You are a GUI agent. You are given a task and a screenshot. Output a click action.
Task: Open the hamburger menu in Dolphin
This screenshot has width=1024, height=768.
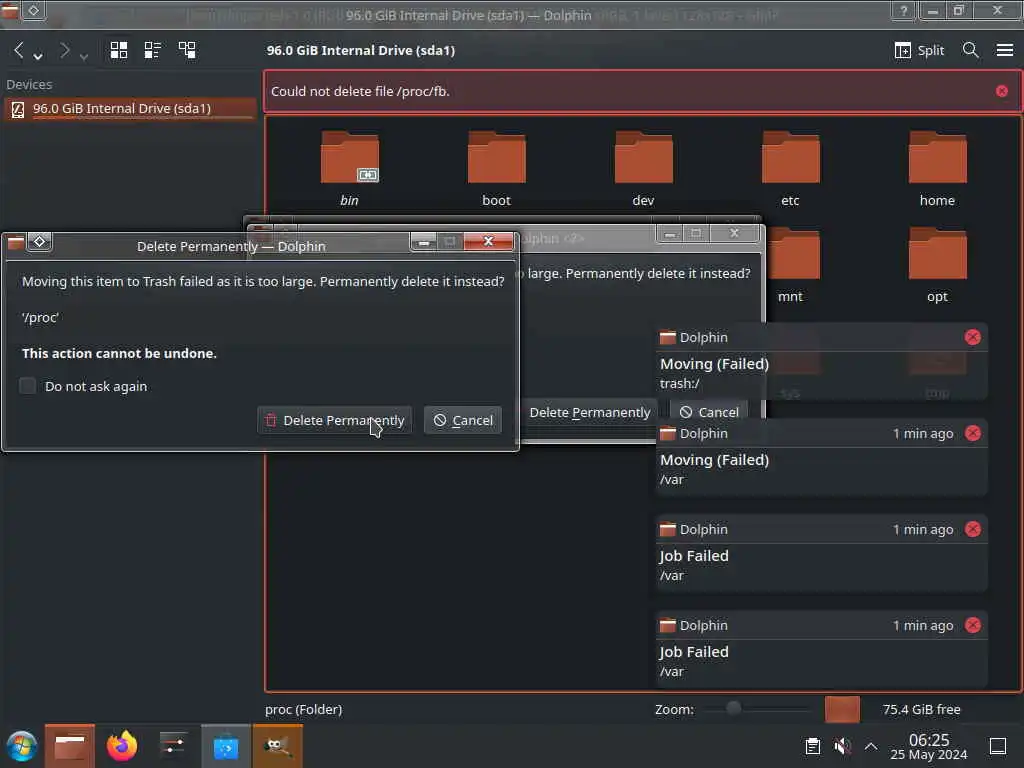1004,50
